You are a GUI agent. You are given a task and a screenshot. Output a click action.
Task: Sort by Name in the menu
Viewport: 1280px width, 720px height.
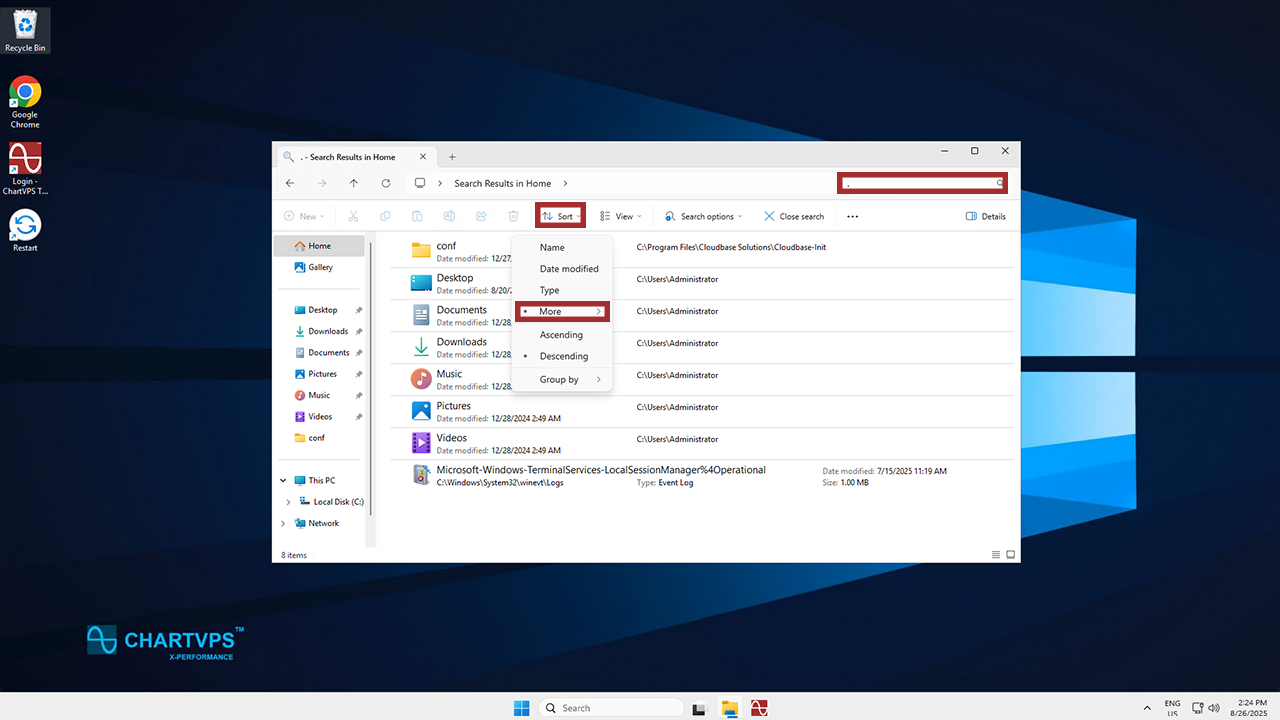click(x=552, y=247)
